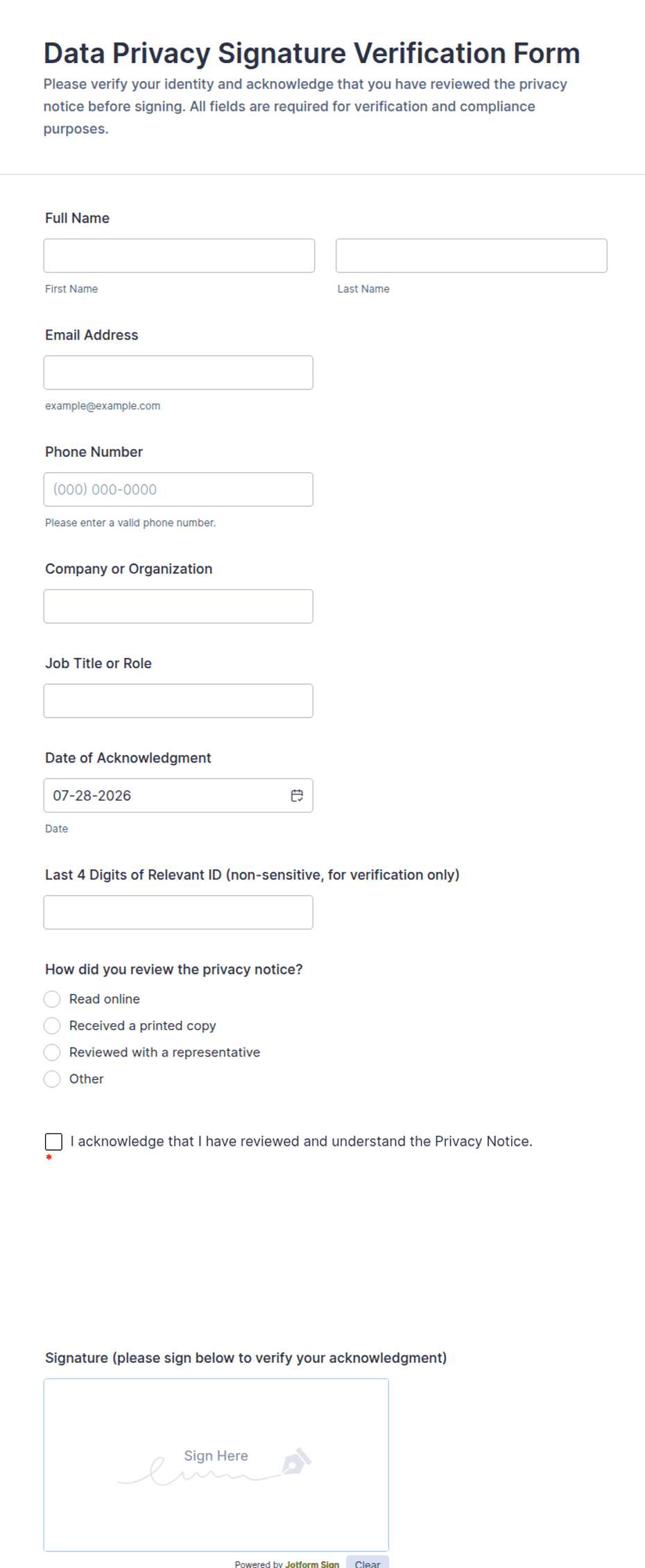
Task: Check the Privacy Notice acknowledgment box
Action: [x=53, y=1142]
